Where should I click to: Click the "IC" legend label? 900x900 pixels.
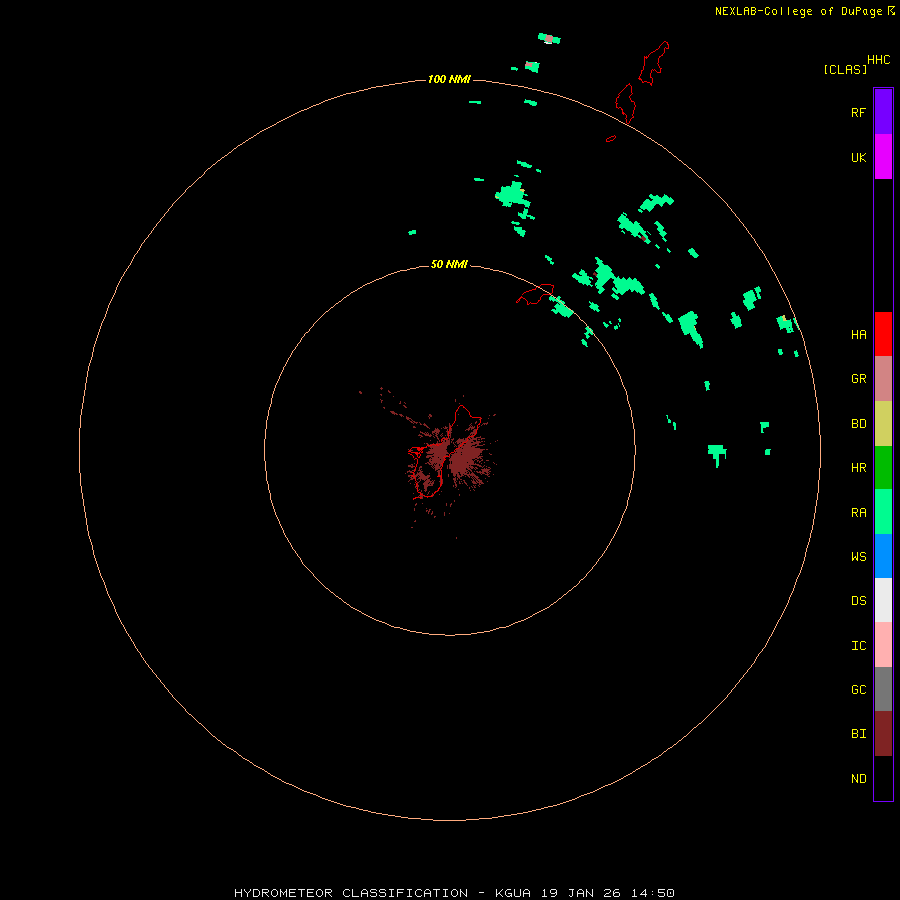tap(858, 646)
